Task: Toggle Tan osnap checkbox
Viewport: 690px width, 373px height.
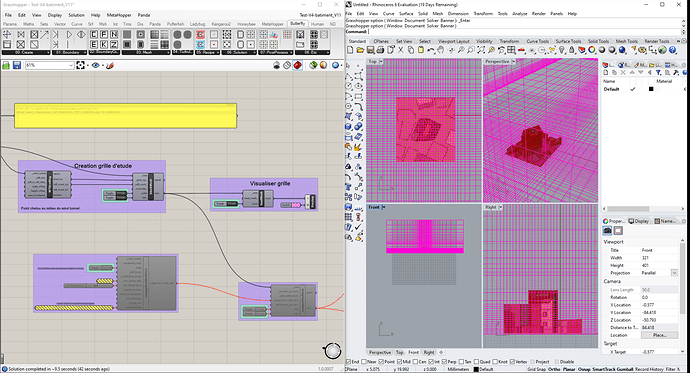Action: click(461, 362)
